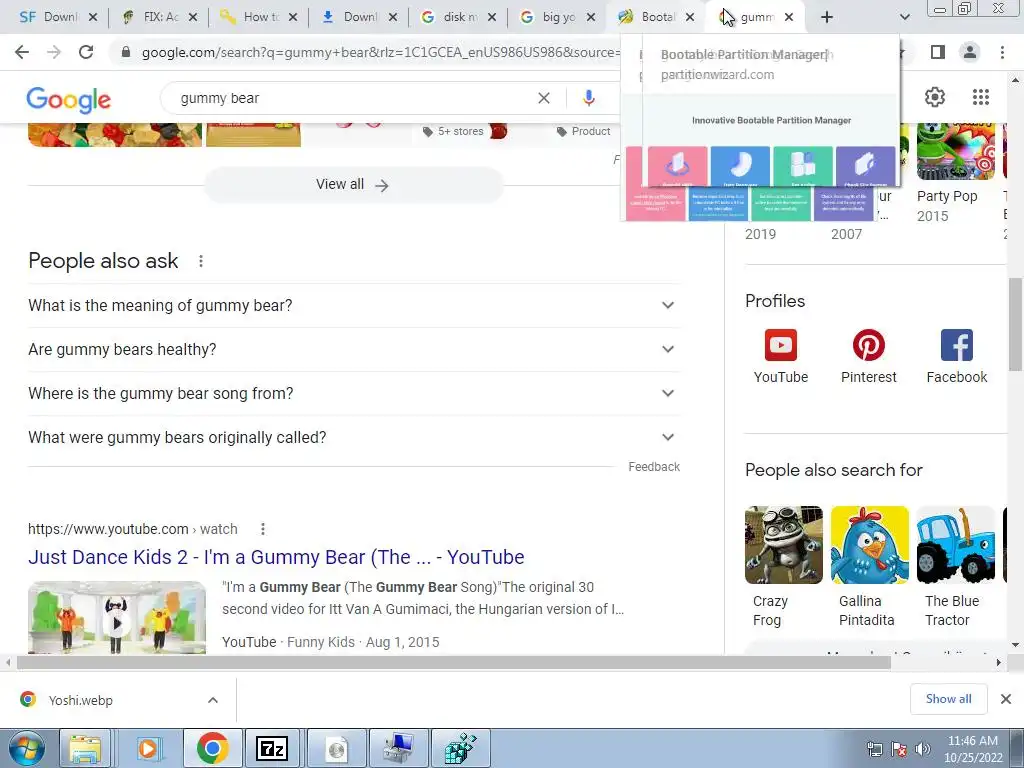The image size is (1024, 768).
Task: Open the Yoshi.webp downloaded file
Action: (80, 700)
